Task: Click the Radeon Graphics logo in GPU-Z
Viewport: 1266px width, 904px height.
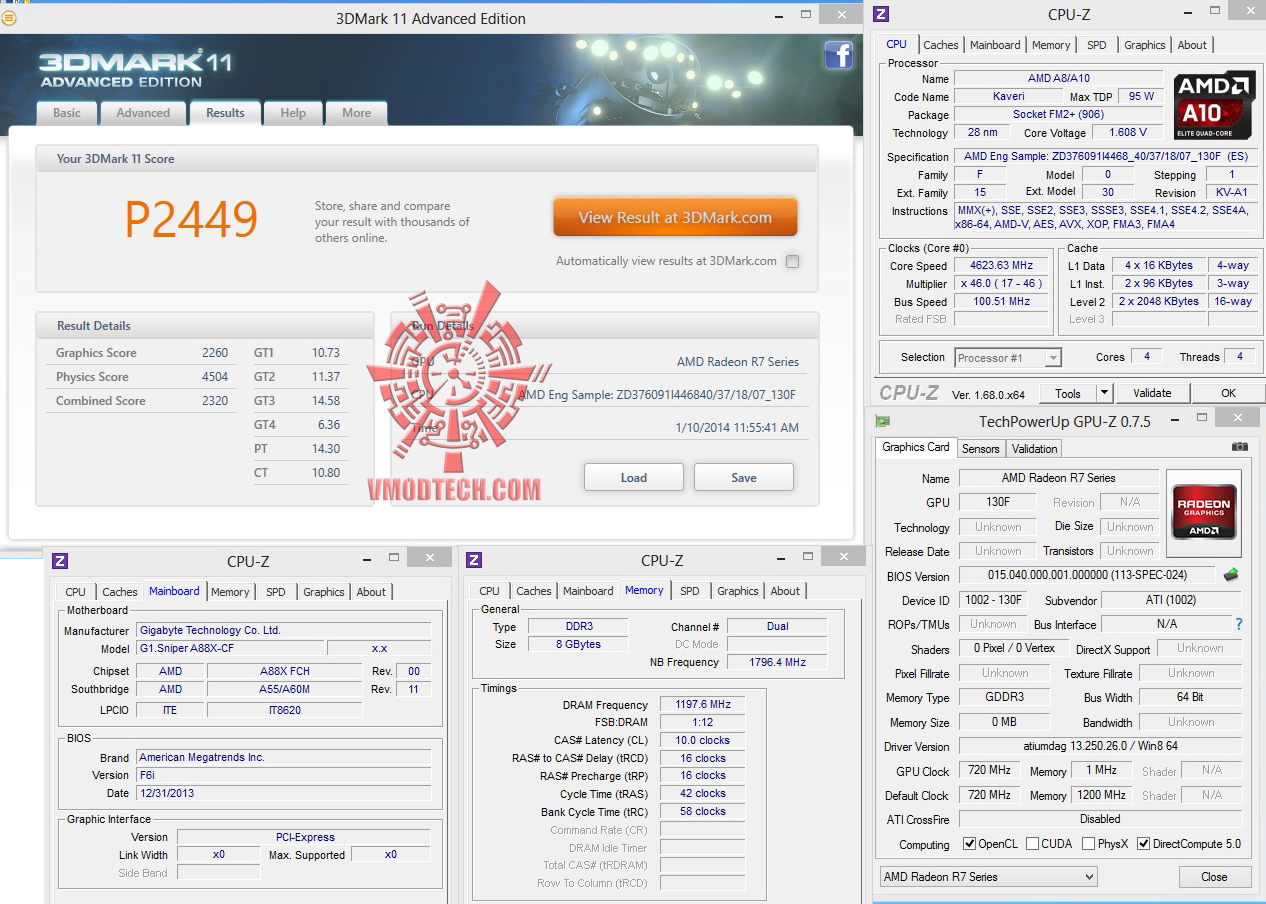Action: 1205,511
